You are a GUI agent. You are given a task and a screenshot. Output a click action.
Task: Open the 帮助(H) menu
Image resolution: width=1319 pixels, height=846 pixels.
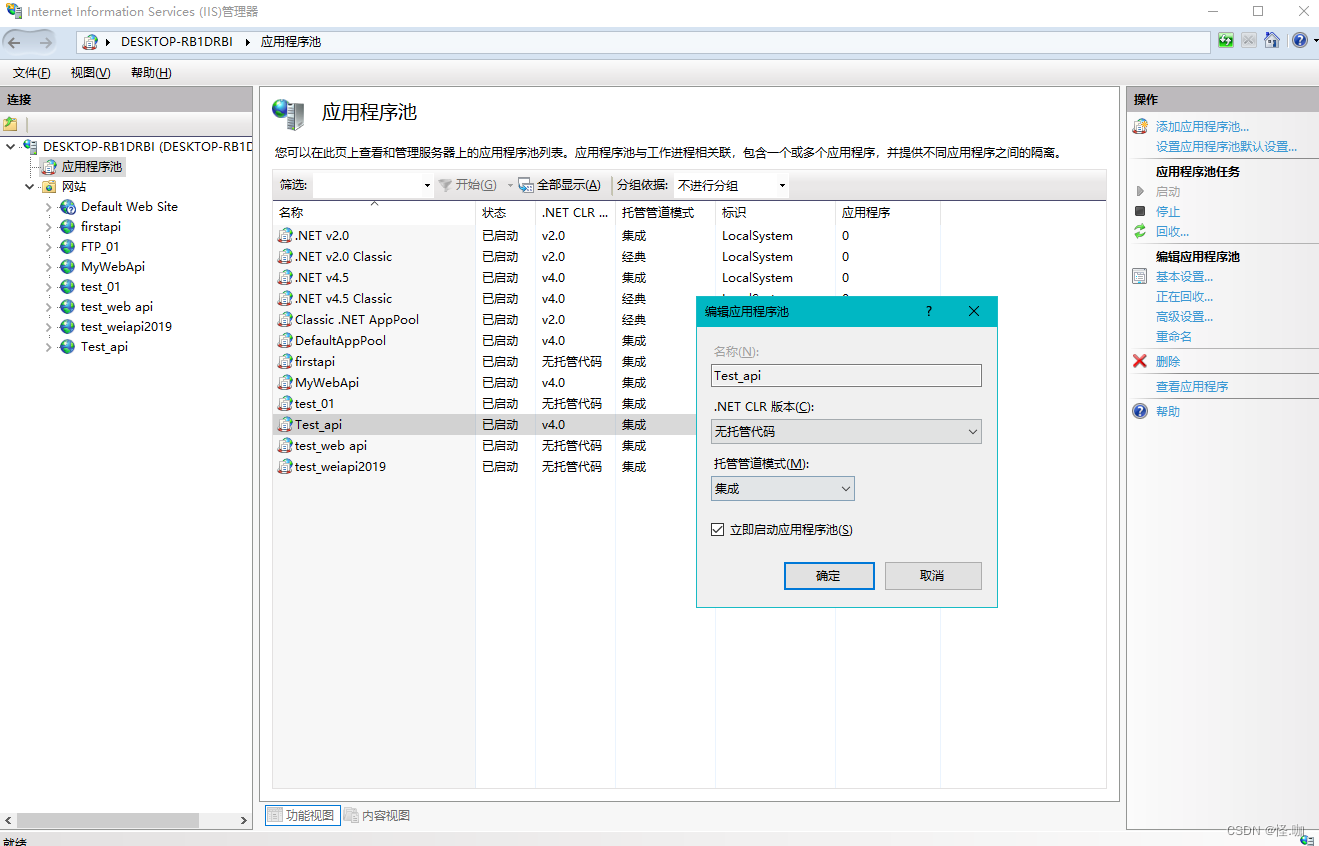coord(151,73)
